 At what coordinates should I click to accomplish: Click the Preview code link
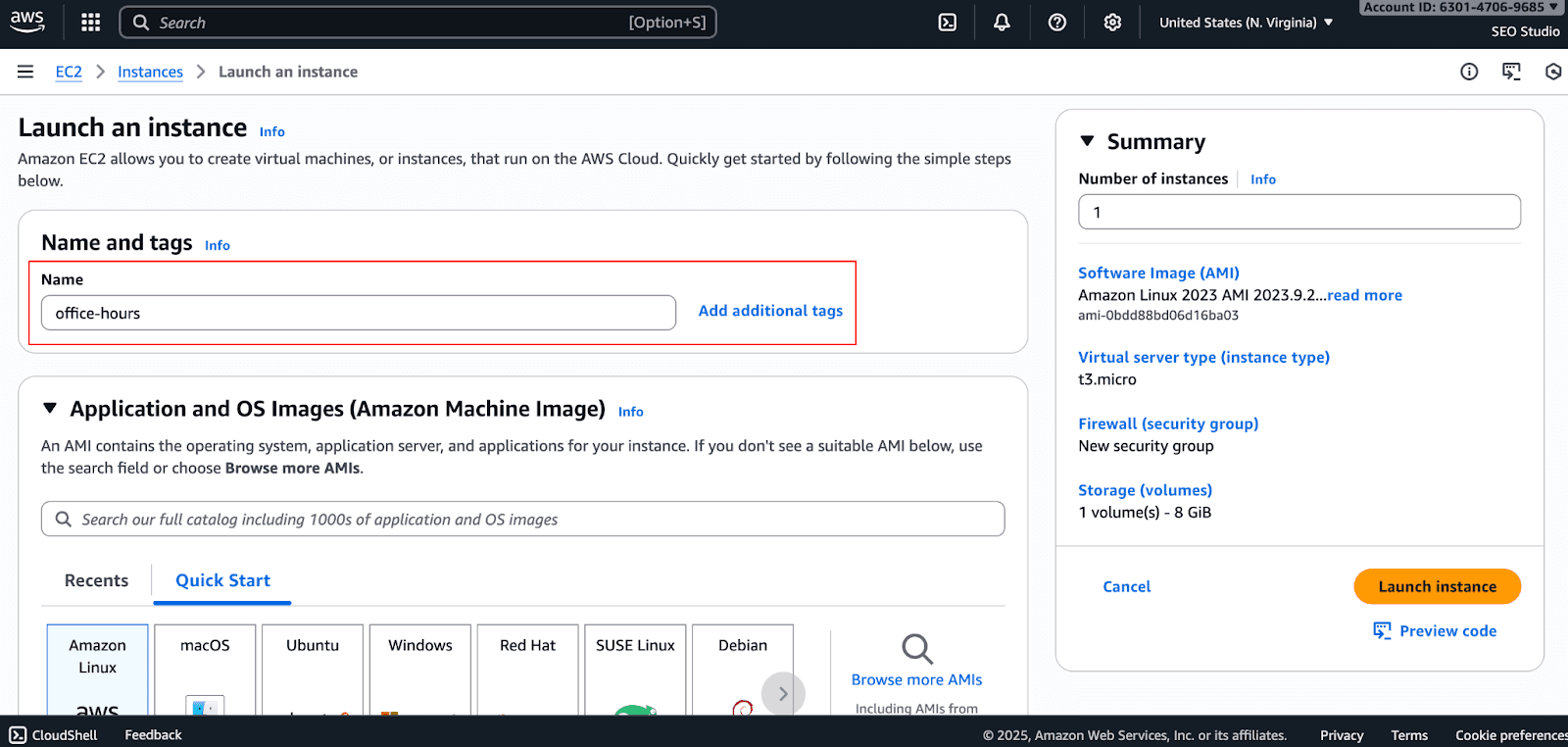1447,630
